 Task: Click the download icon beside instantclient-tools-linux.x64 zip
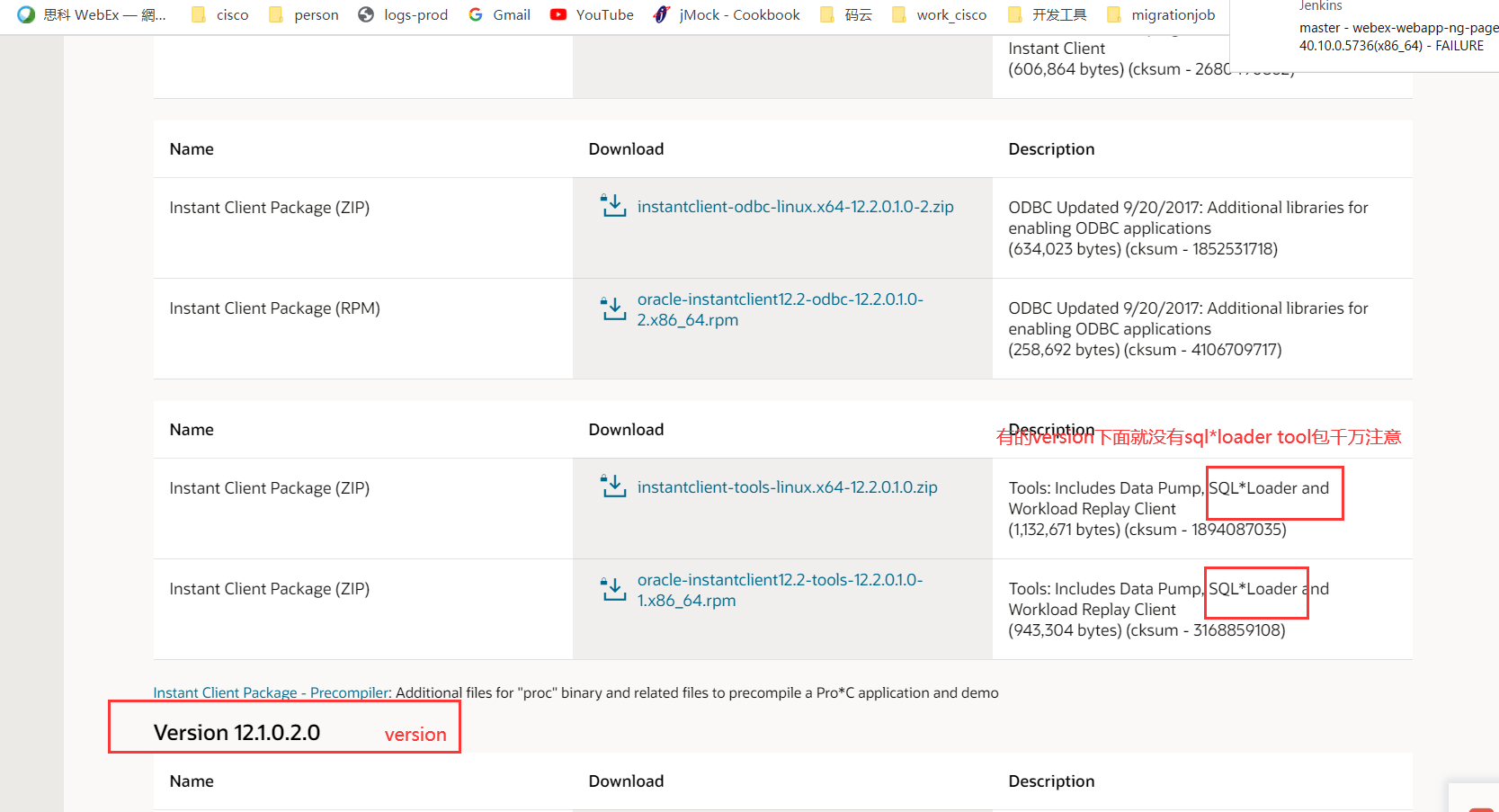click(x=613, y=486)
